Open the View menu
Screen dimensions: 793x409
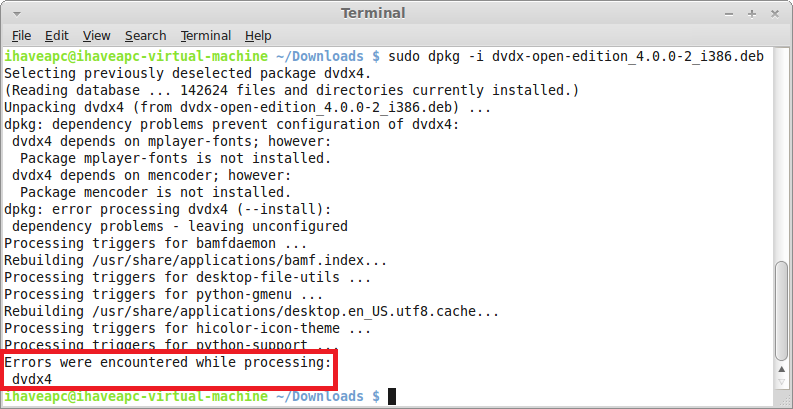(x=97, y=36)
